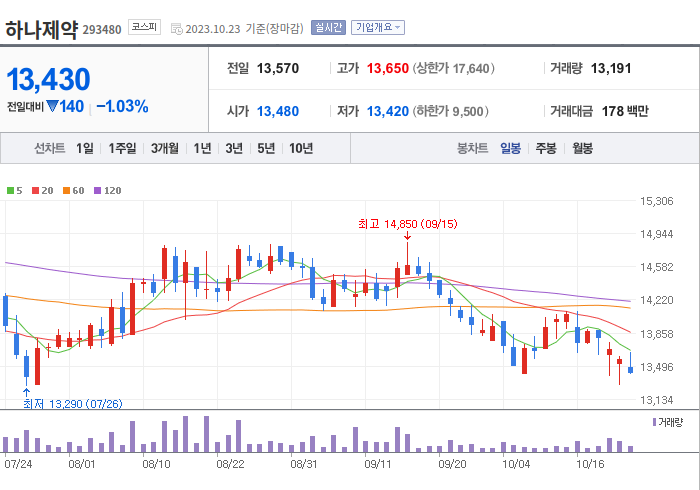Click the 시가 value 13,480
This screenshot has height=490, width=700.
278,111
